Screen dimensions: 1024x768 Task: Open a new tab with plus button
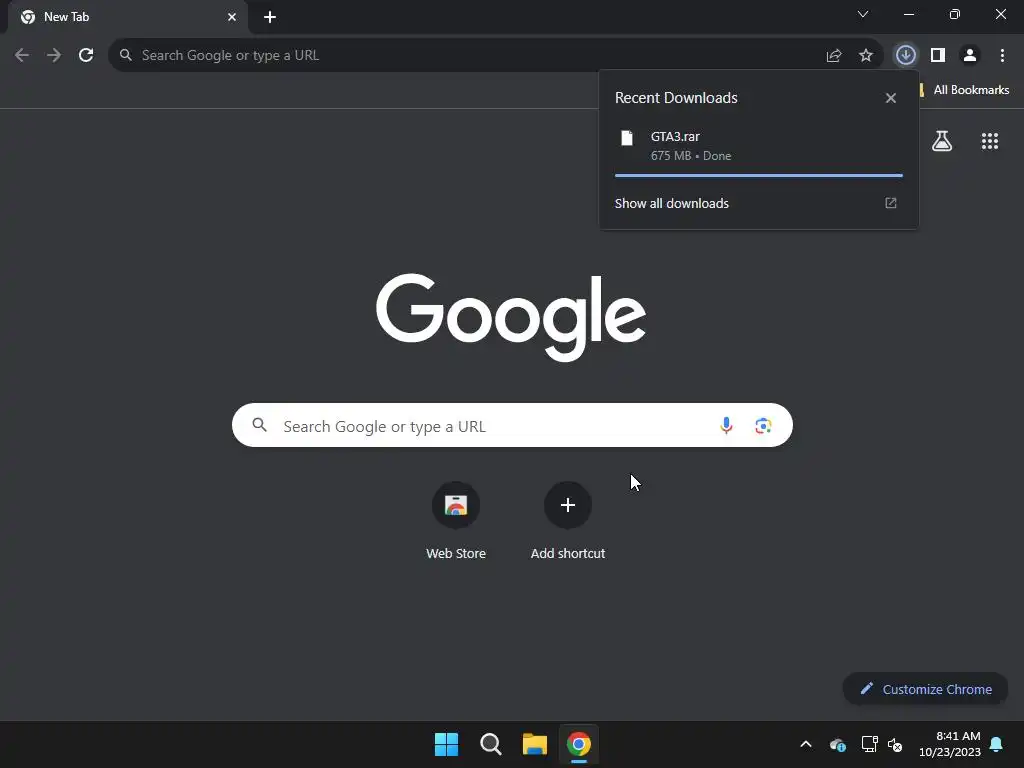click(x=270, y=17)
